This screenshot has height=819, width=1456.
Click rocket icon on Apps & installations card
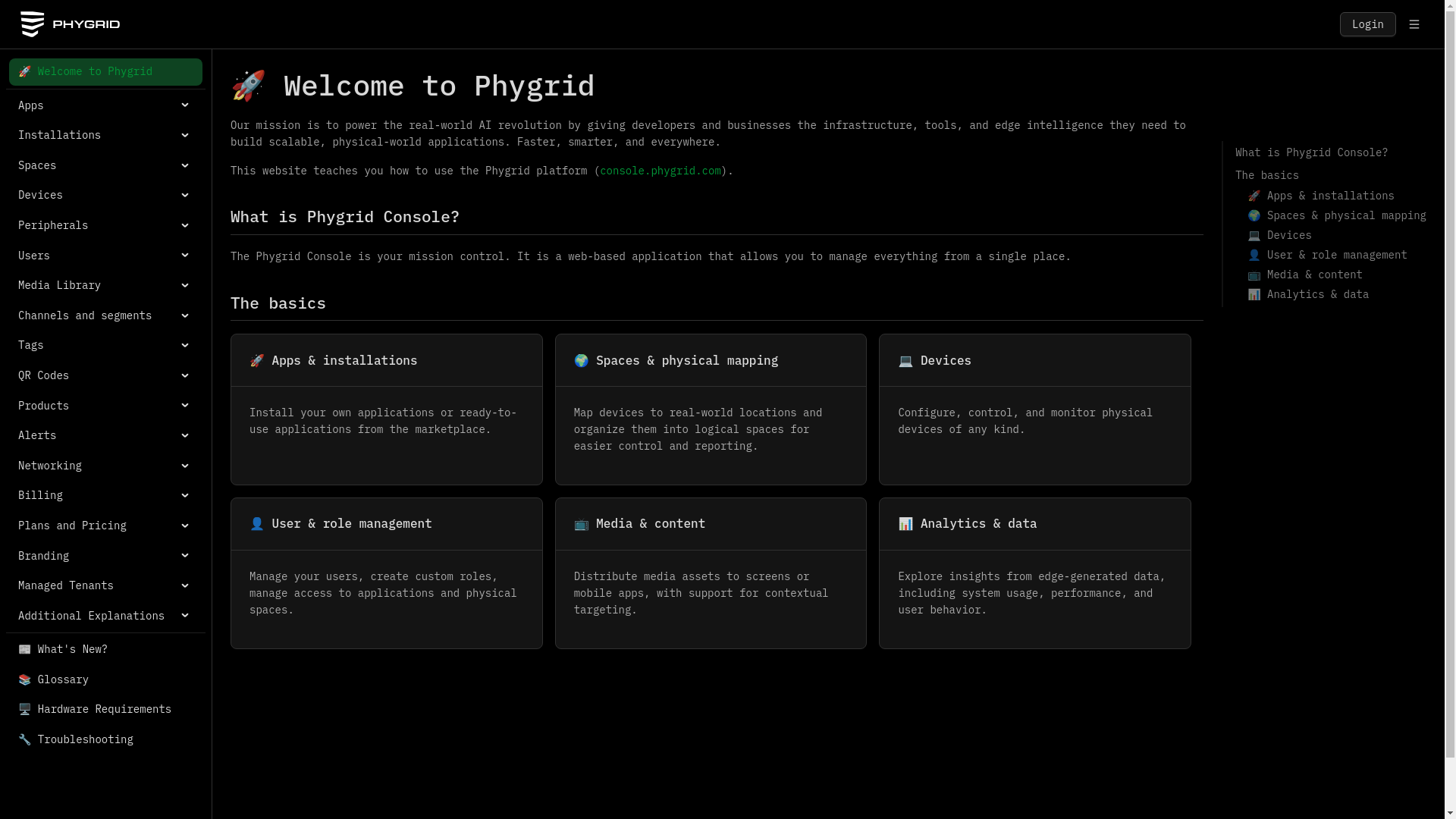pos(257,361)
